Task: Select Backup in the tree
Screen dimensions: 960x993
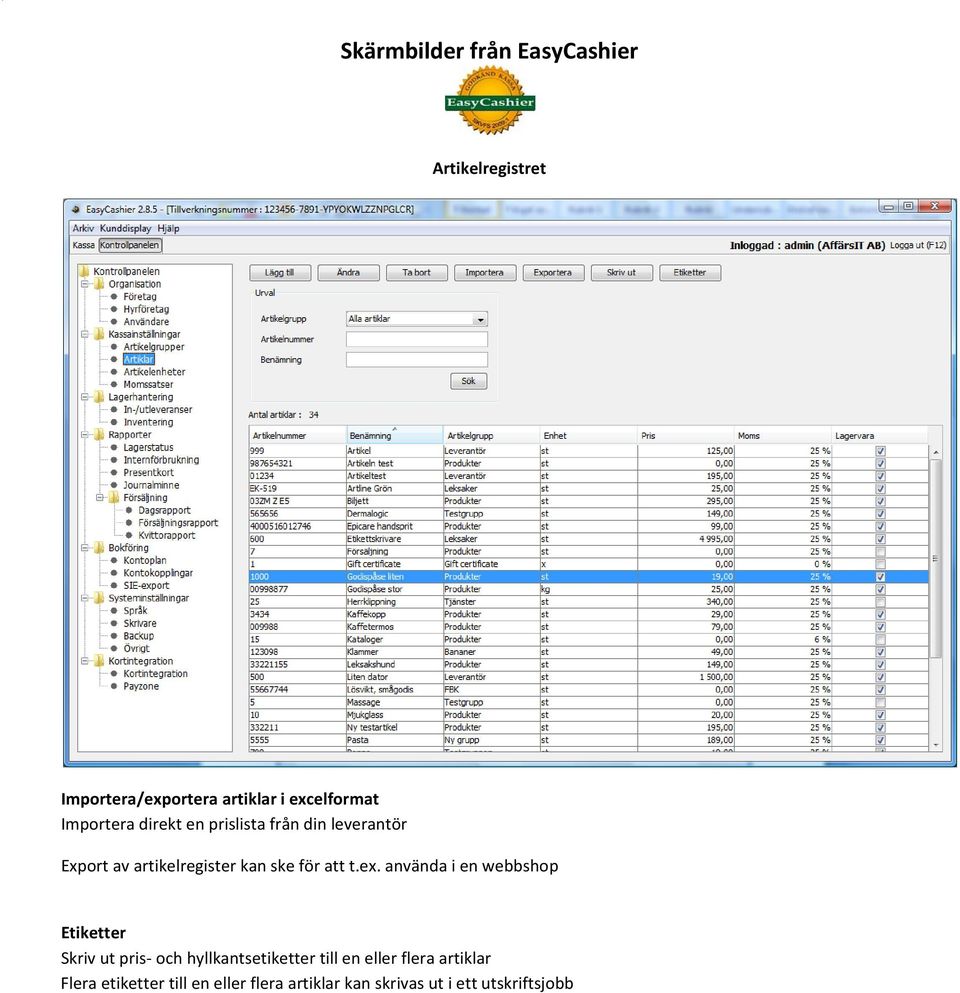Action: tap(139, 636)
